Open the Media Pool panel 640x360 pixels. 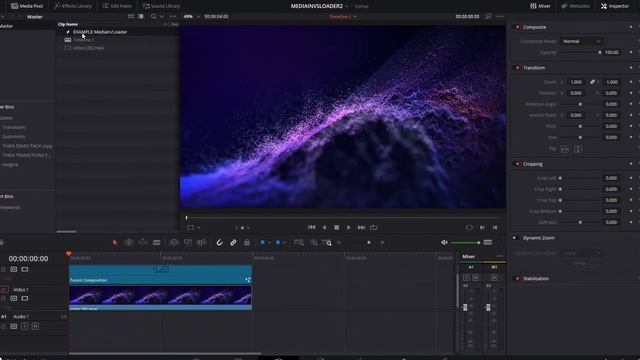point(27,6)
